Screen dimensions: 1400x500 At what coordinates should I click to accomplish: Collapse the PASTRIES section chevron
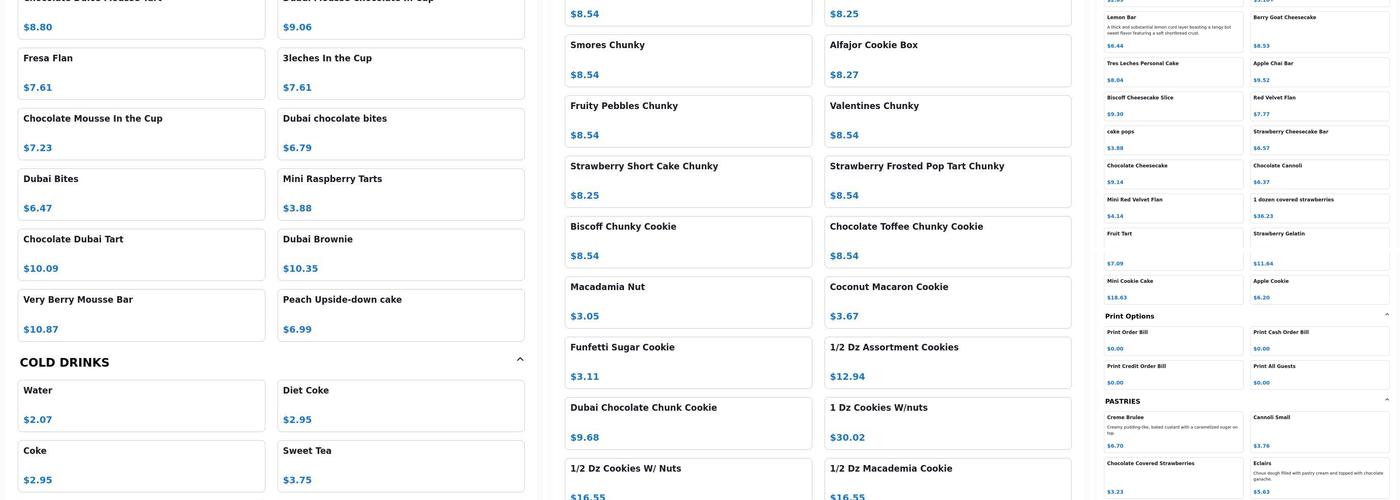pyautogui.click(x=1386, y=400)
